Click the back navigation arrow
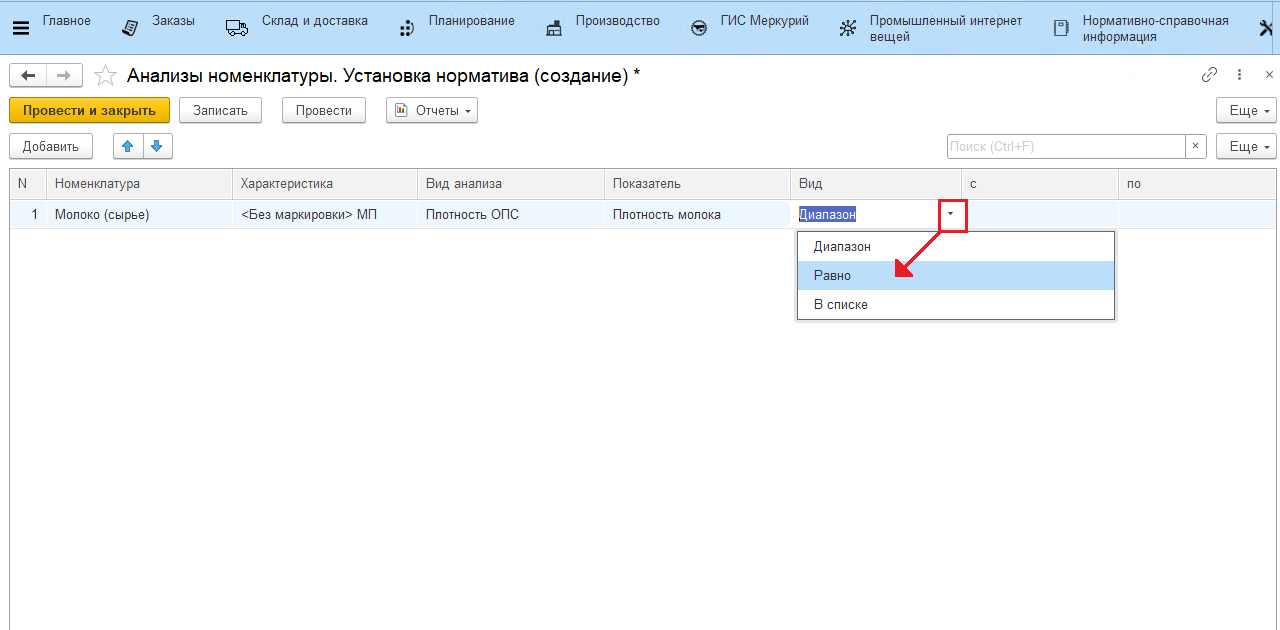The image size is (1280, 630). (x=27, y=75)
